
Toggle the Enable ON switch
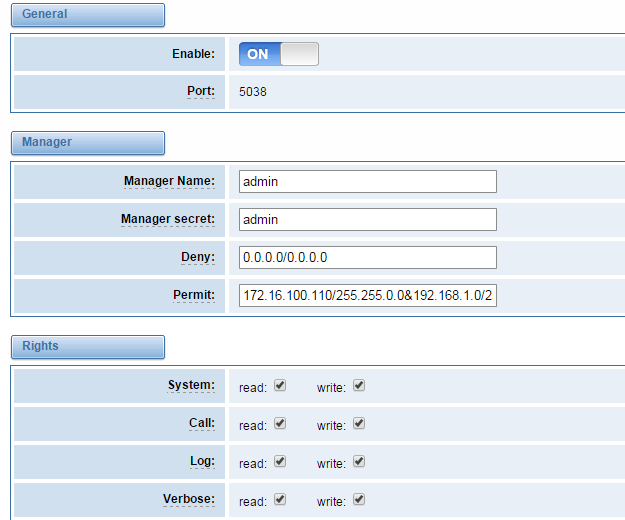279,54
